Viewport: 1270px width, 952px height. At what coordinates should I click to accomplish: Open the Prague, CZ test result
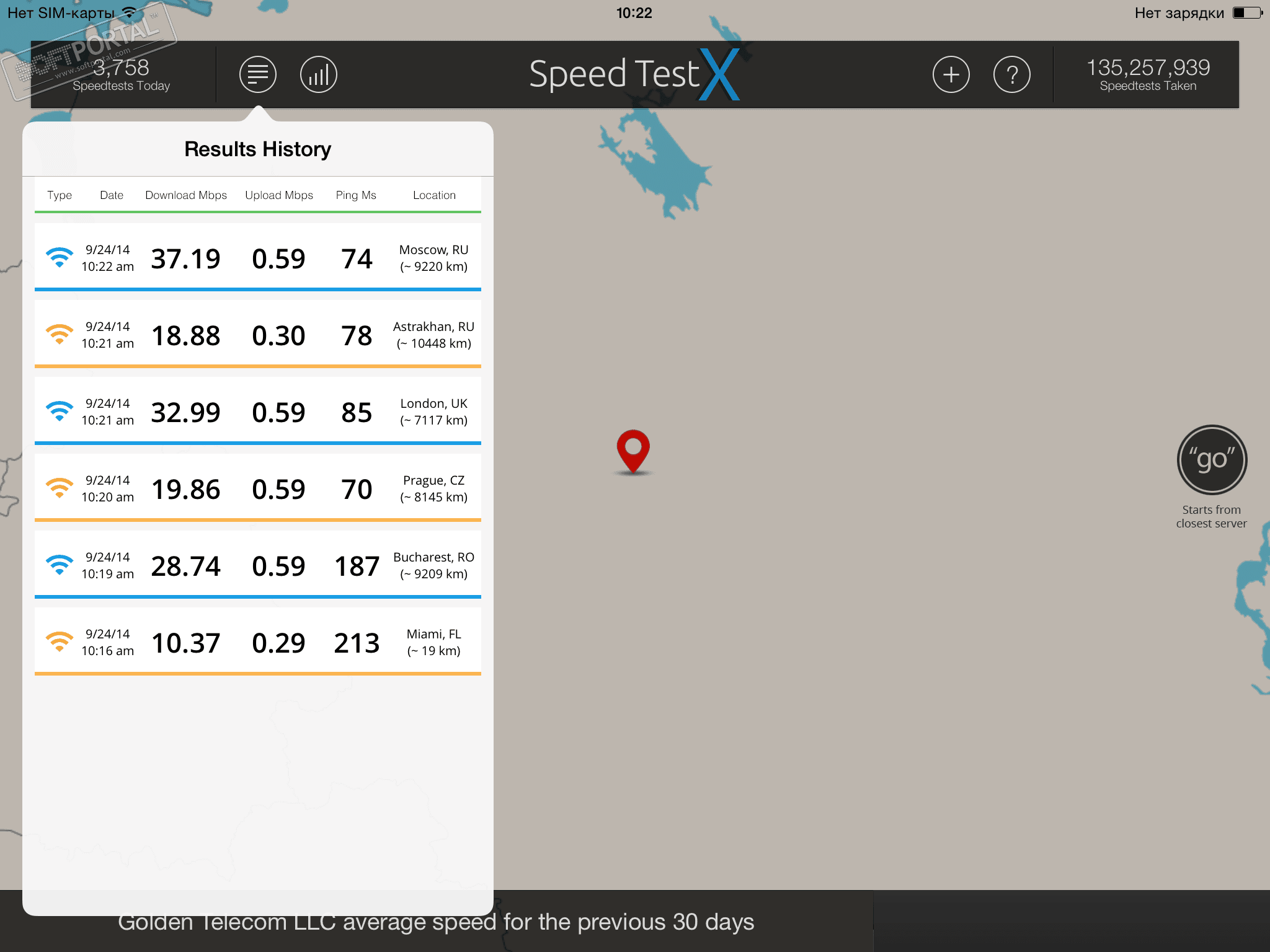[x=257, y=488]
